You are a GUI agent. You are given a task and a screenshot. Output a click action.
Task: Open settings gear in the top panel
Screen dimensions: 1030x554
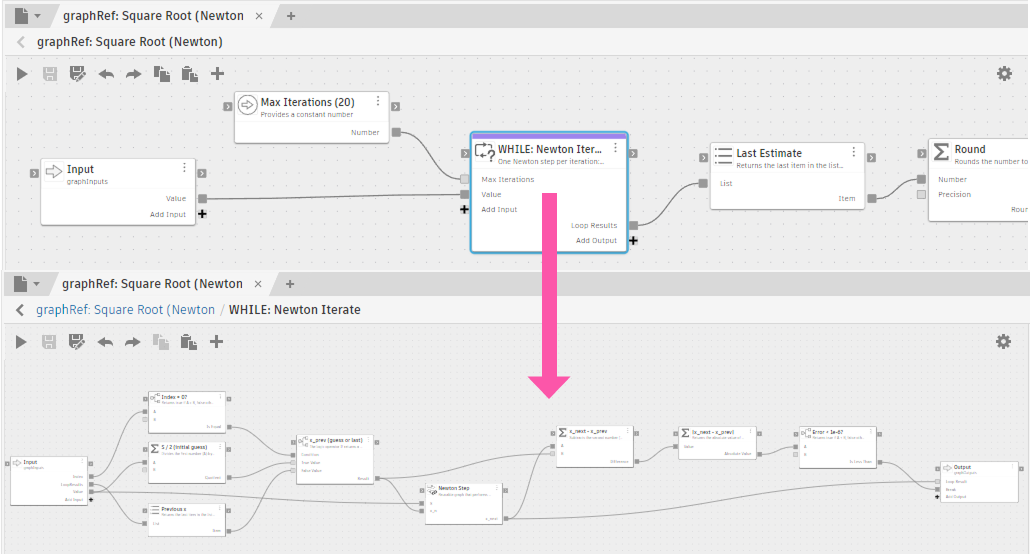pyautogui.click(x=1004, y=73)
